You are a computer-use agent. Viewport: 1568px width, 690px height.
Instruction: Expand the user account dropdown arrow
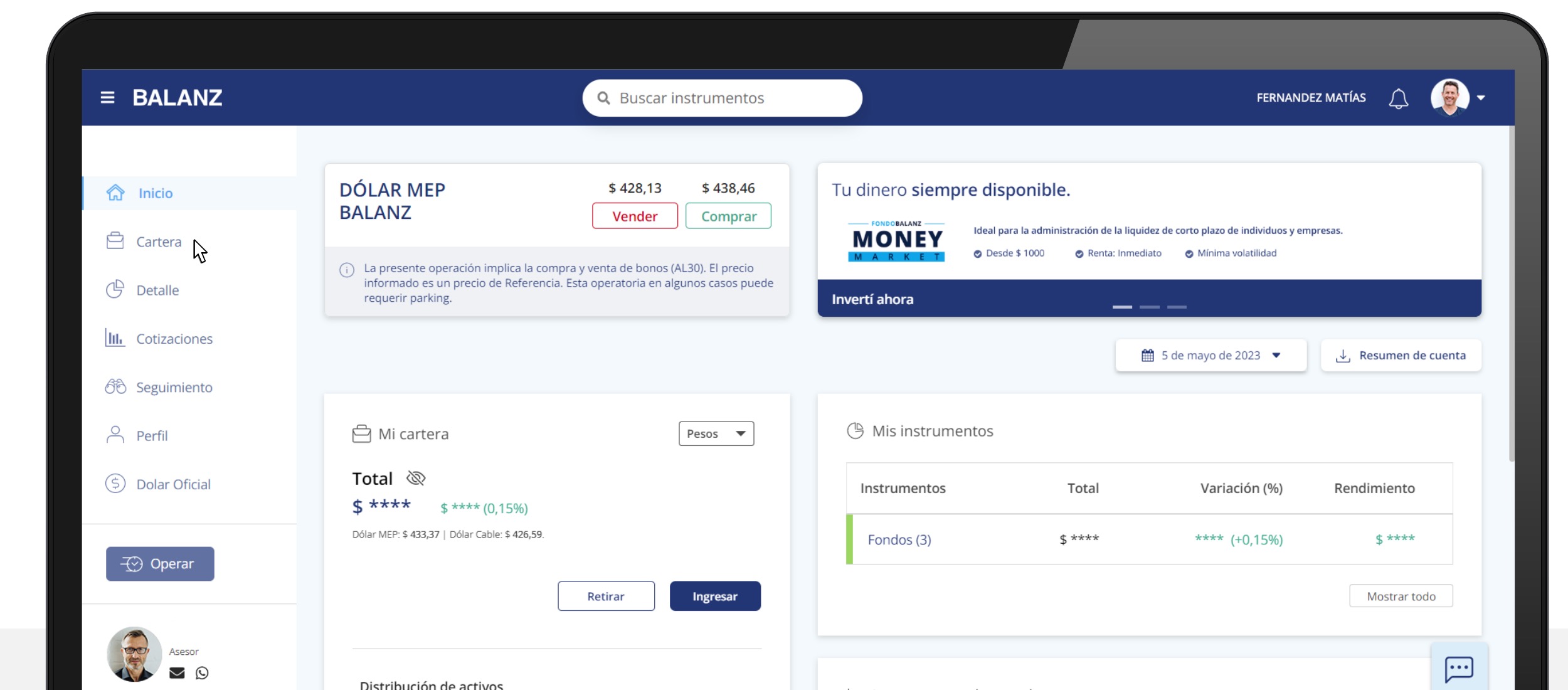(1481, 98)
